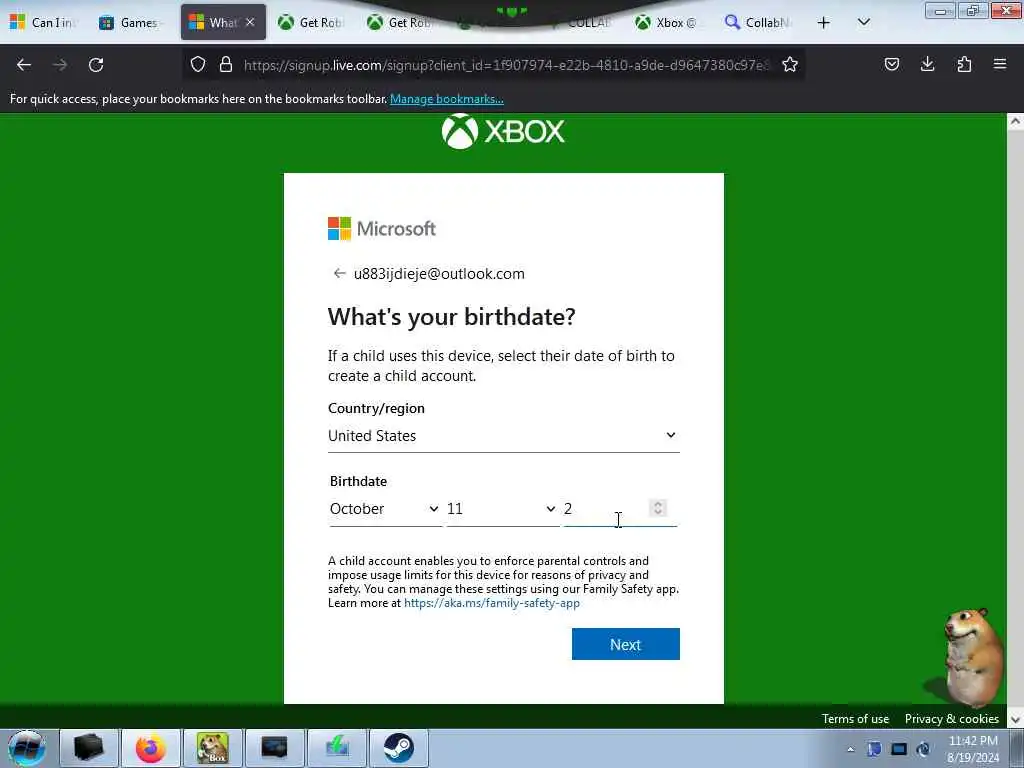Expand the Country/region dropdown
Screen dimensions: 1024x768
pyautogui.click(x=504, y=436)
